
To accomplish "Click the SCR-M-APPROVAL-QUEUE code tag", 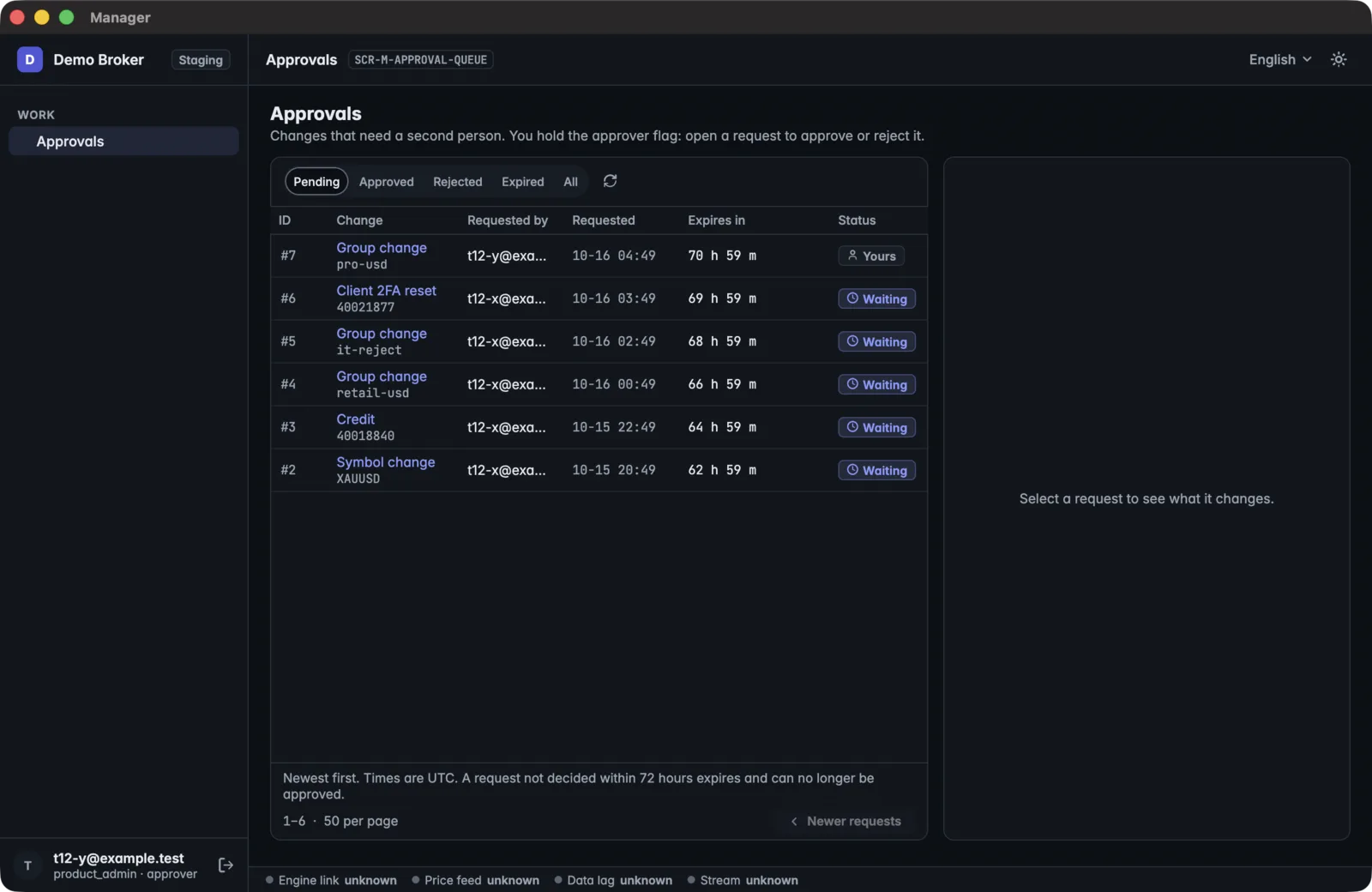I will coord(420,60).
